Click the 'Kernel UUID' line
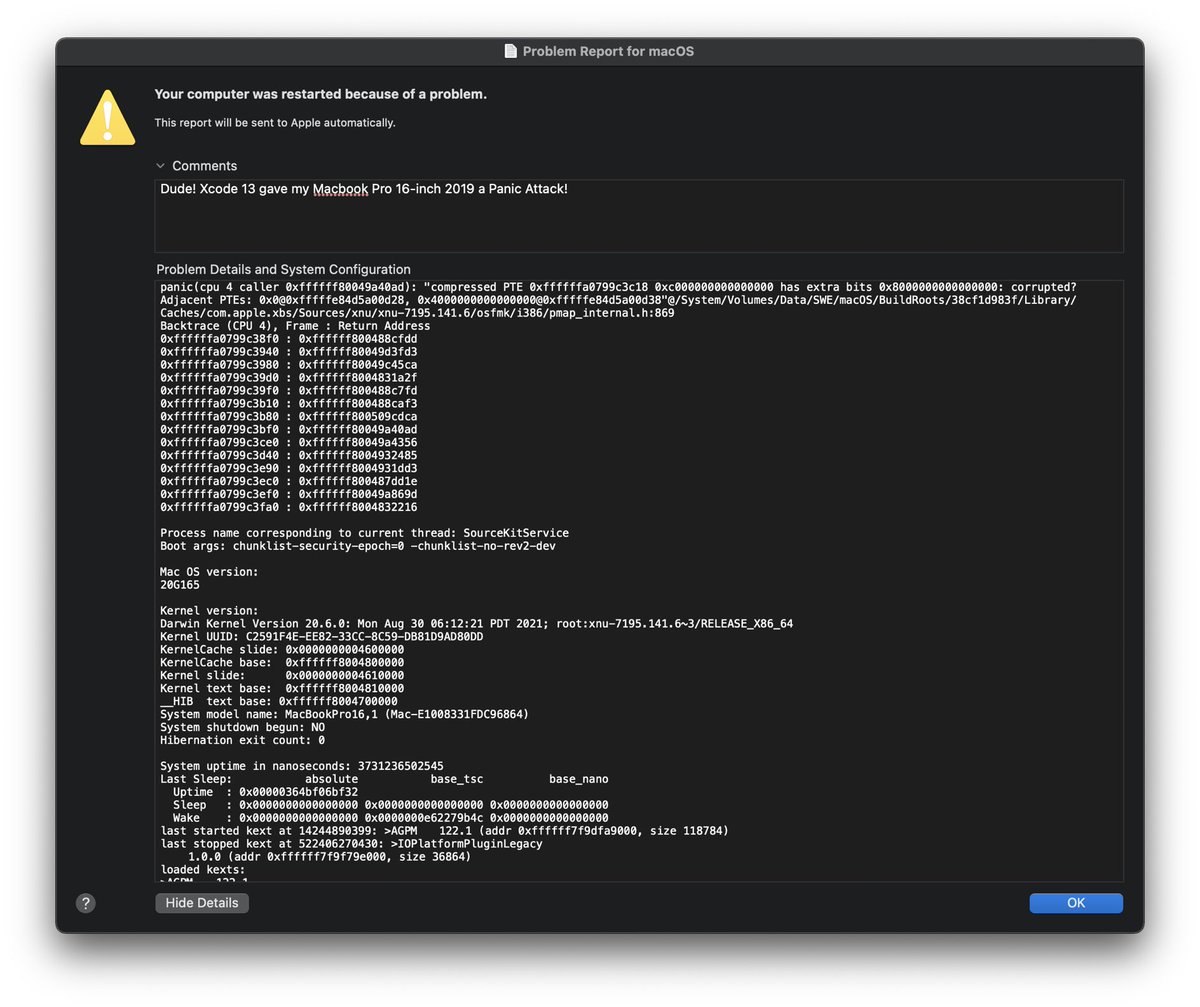Image resolution: width=1200 pixels, height=1007 pixels. 322,637
